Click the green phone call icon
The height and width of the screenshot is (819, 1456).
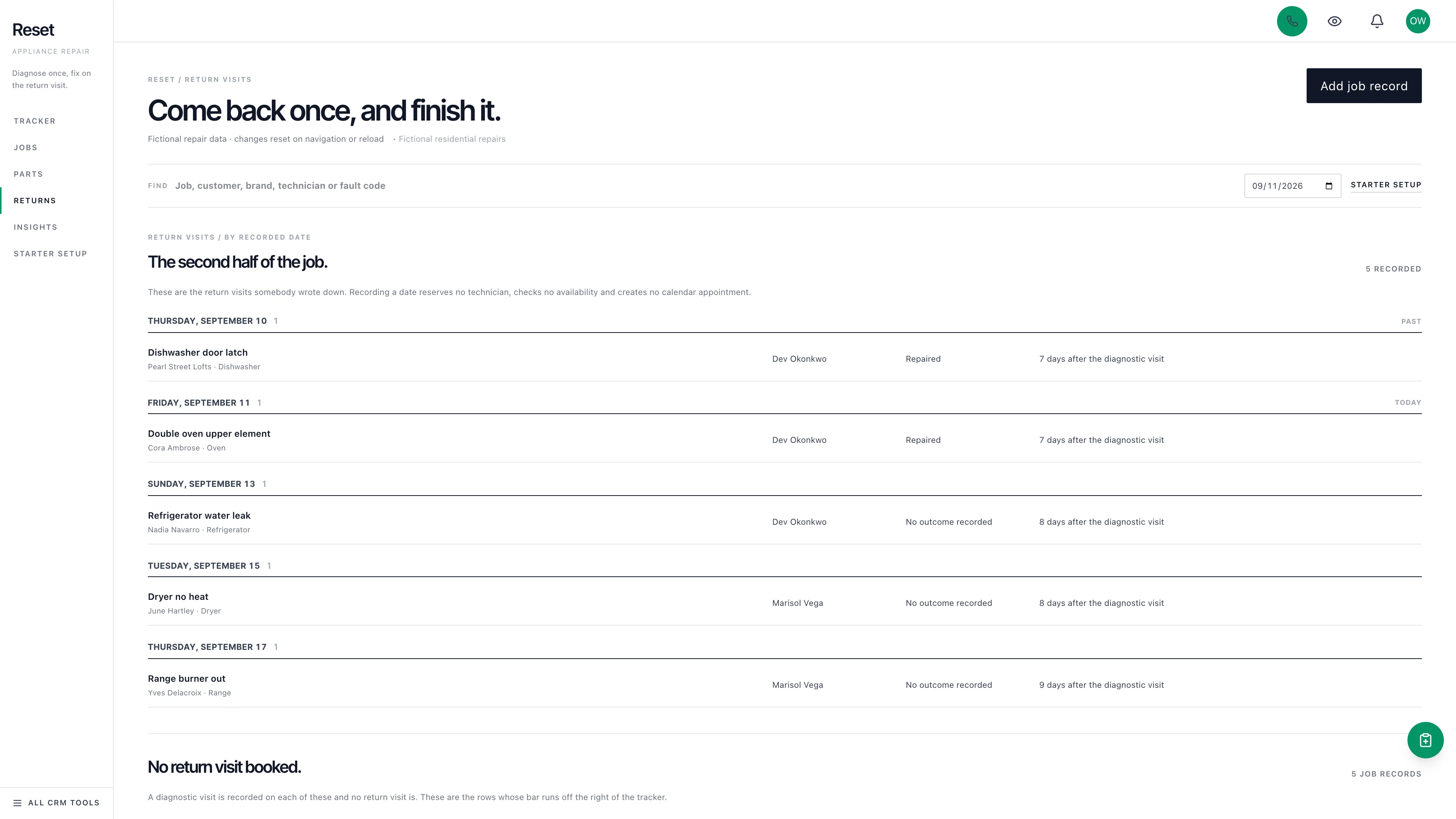[1291, 21]
